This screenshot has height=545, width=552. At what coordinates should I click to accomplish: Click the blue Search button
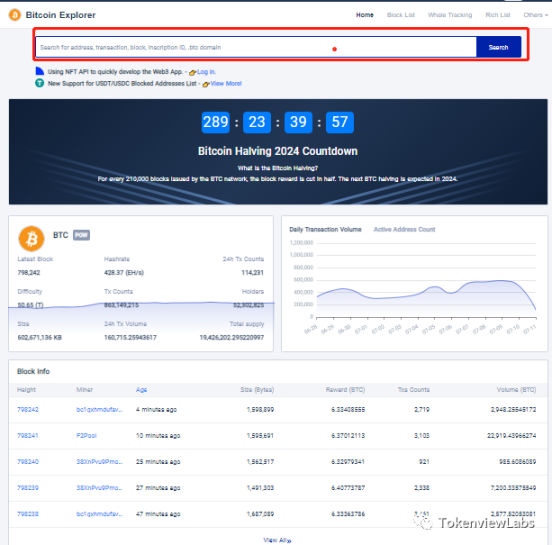click(x=498, y=47)
